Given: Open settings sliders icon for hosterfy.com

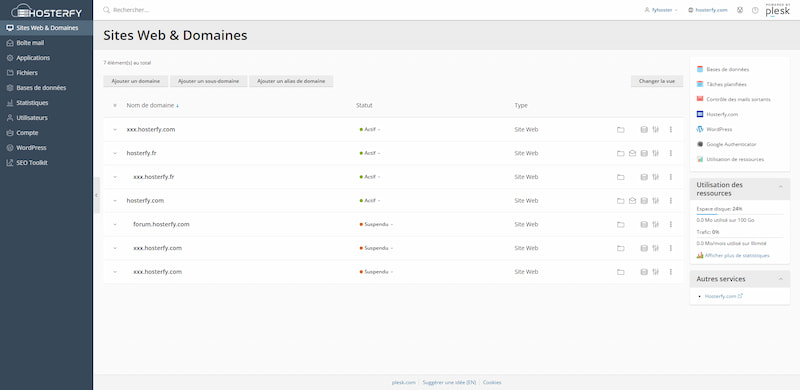Looking at the screenshot, I should 656,201.
